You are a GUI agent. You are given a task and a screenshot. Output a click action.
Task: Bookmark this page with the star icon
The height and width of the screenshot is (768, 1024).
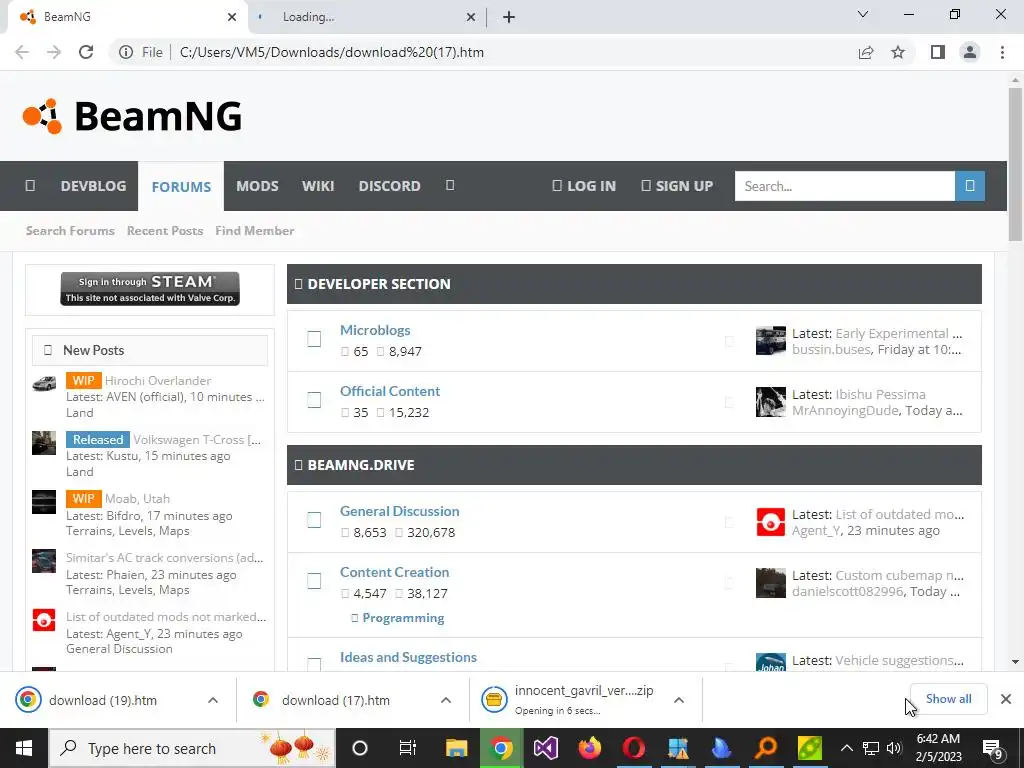pos(899,52)
